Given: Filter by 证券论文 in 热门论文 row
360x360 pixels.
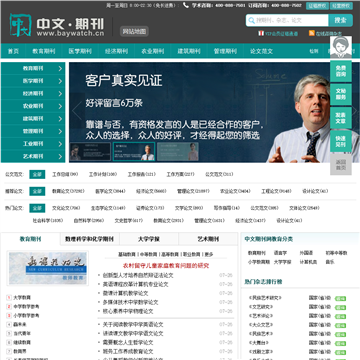Looking at the screenshot, I should pos(150,208).
